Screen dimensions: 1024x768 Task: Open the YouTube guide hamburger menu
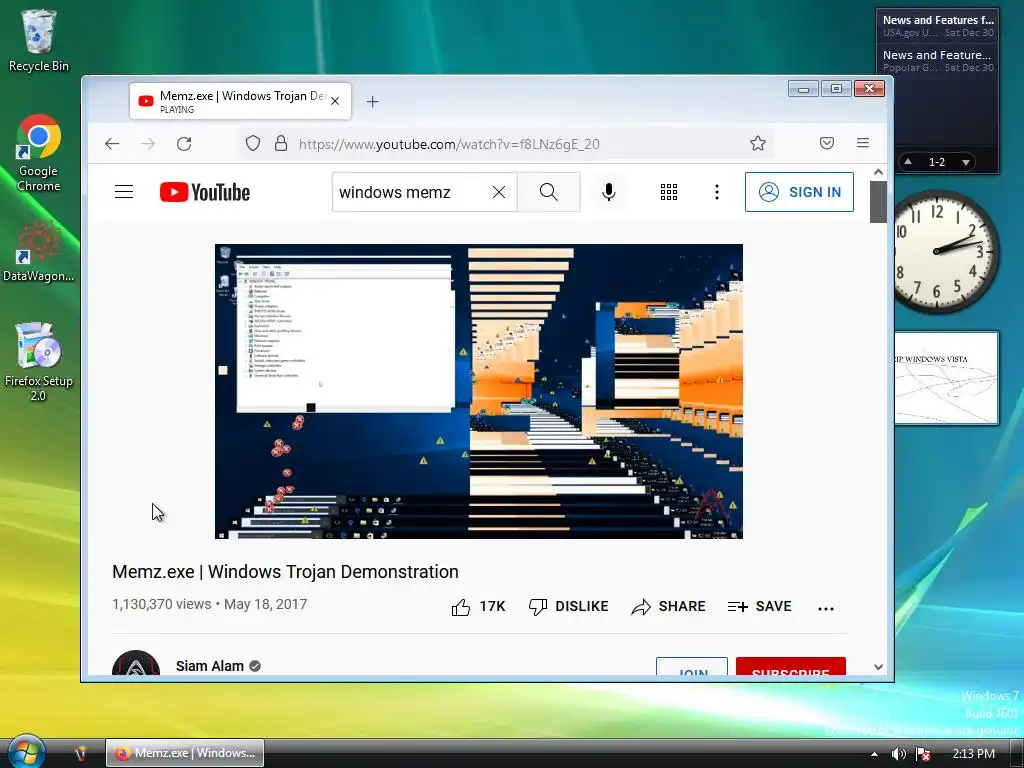124,192
